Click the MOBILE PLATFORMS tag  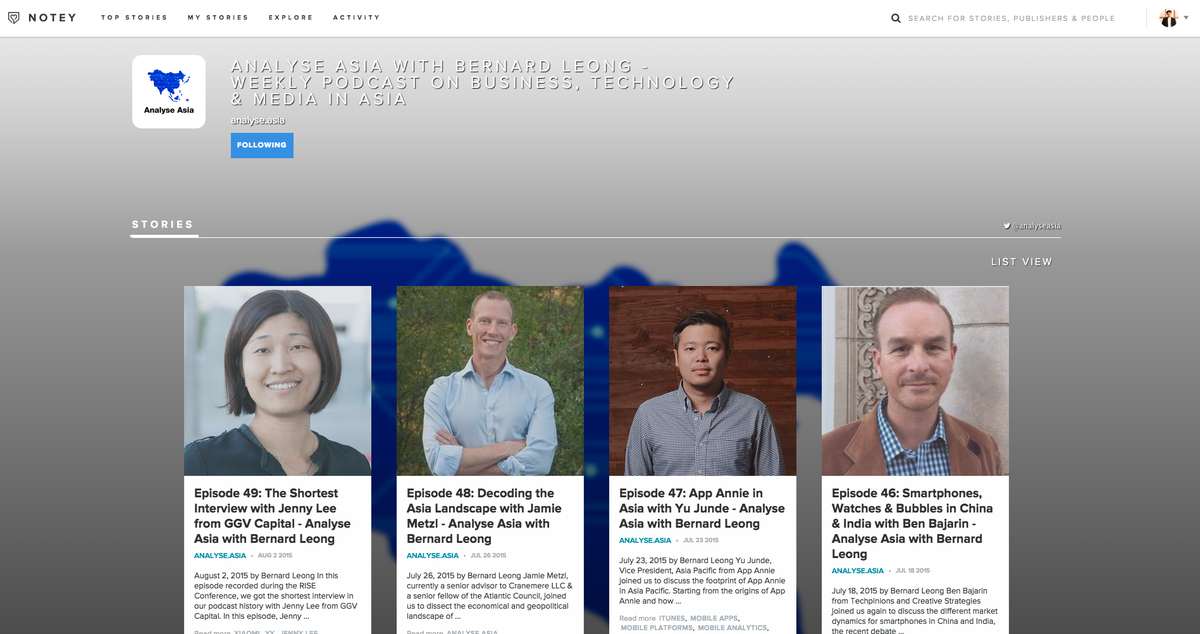[656, 628]
